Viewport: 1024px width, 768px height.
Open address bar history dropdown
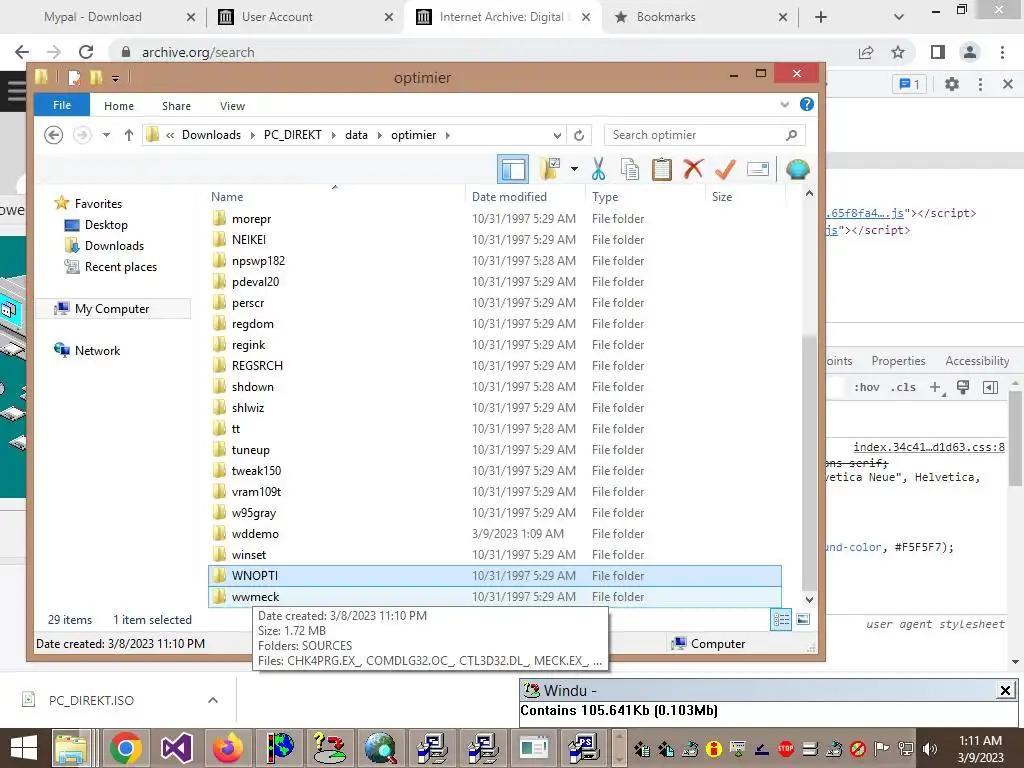coord(557,135)
